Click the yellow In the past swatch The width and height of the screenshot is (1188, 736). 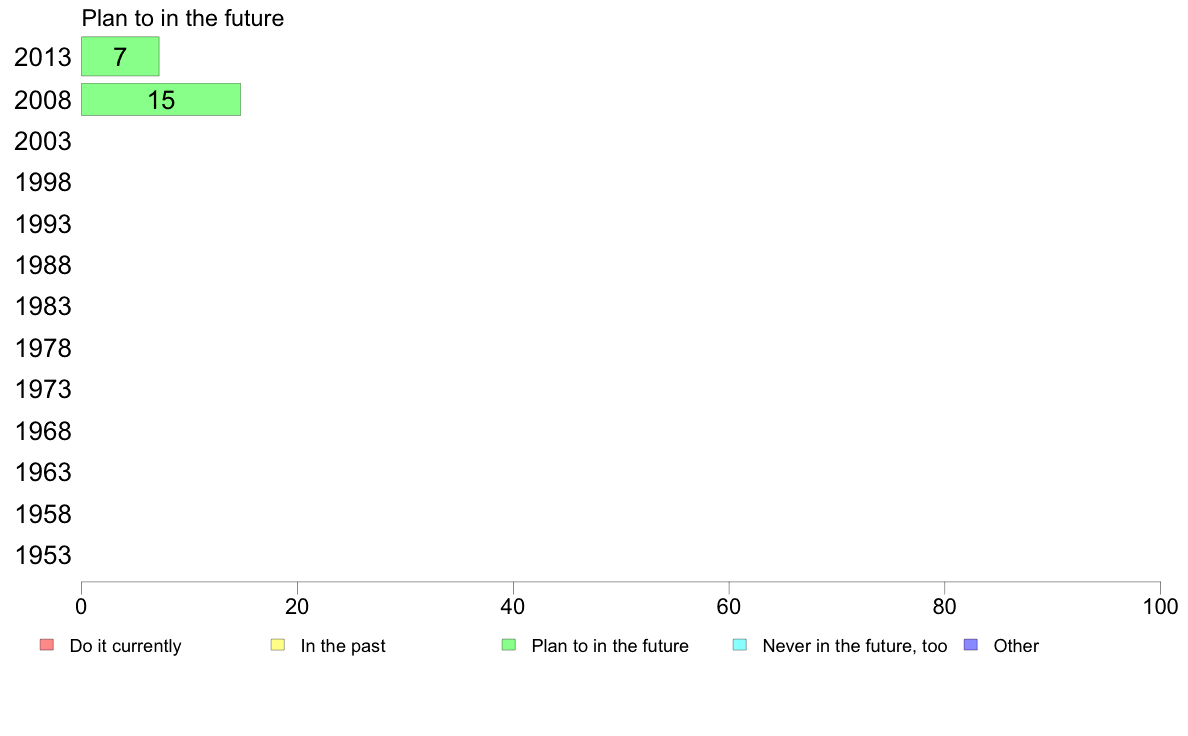[x=278, y=645]
